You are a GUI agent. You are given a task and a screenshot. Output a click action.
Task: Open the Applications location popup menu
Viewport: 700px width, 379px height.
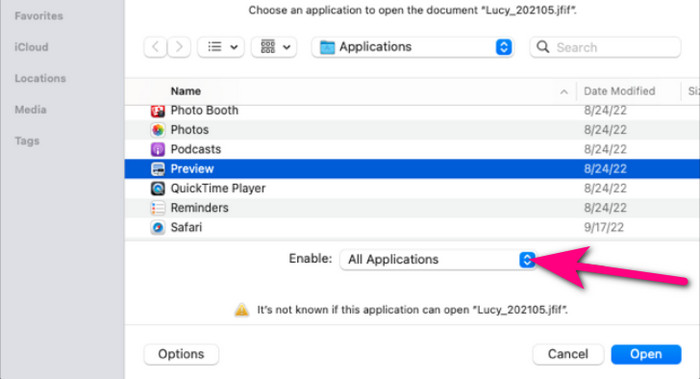(413, 47)
